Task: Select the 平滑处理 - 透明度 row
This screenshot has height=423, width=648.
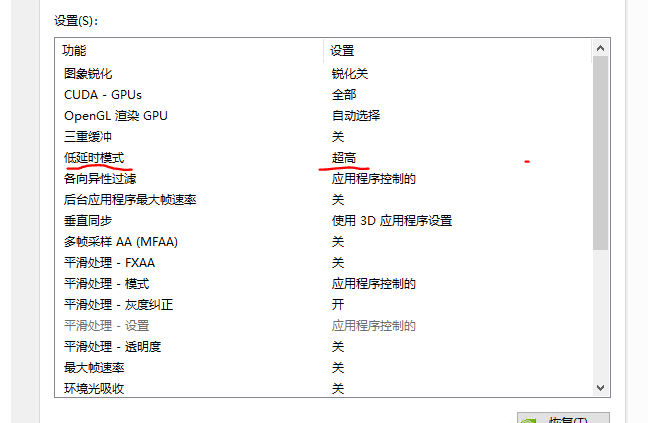Action: [x=112, y=347]
